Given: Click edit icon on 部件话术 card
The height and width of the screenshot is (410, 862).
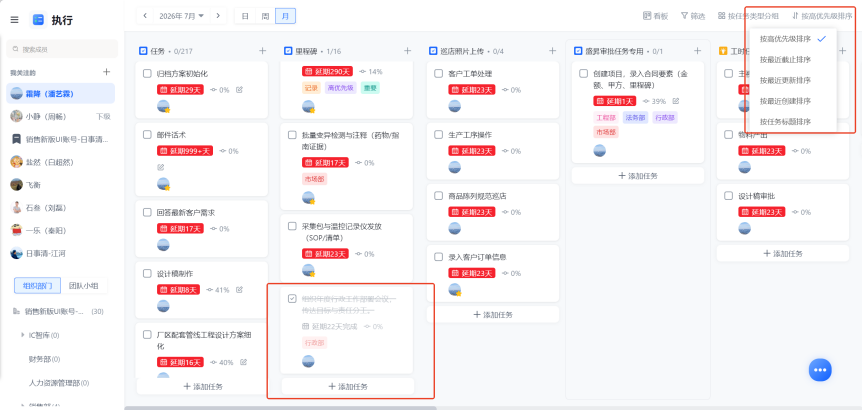Looking at the screenshot, I should coord(161,167).
